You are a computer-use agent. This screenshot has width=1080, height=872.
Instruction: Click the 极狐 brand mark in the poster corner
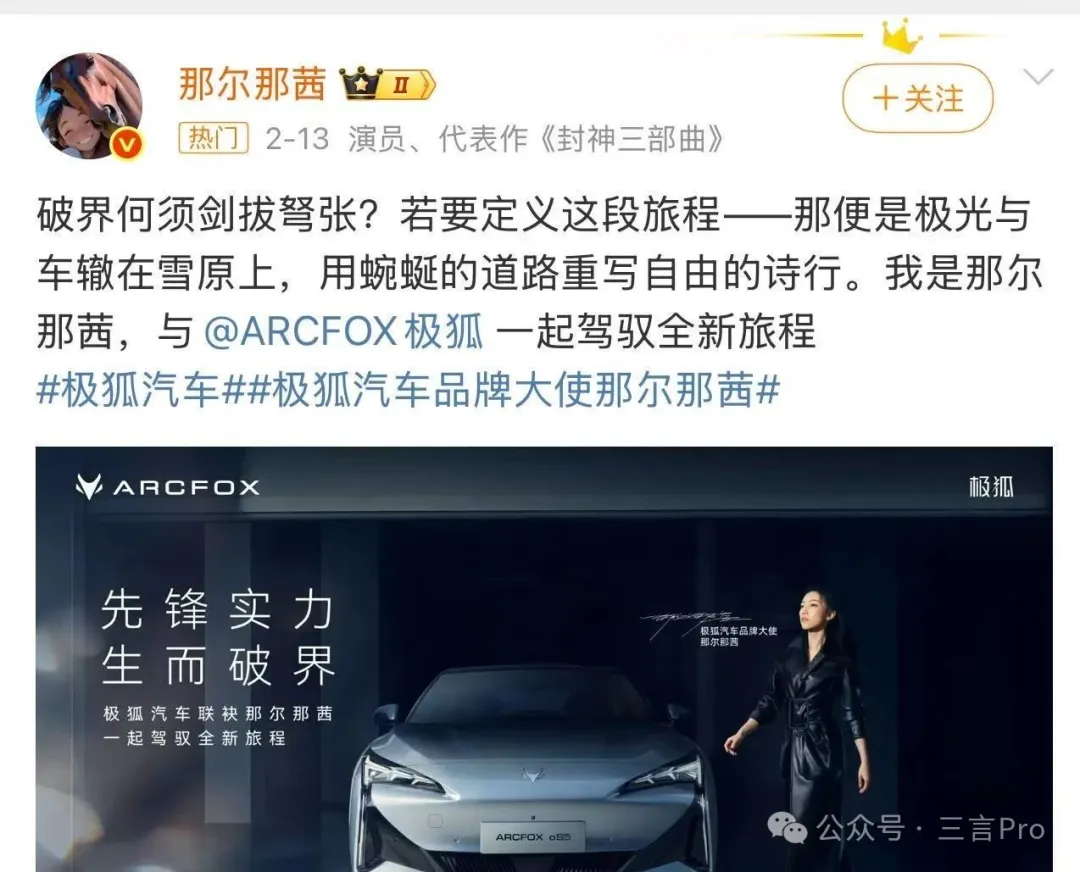990,487
